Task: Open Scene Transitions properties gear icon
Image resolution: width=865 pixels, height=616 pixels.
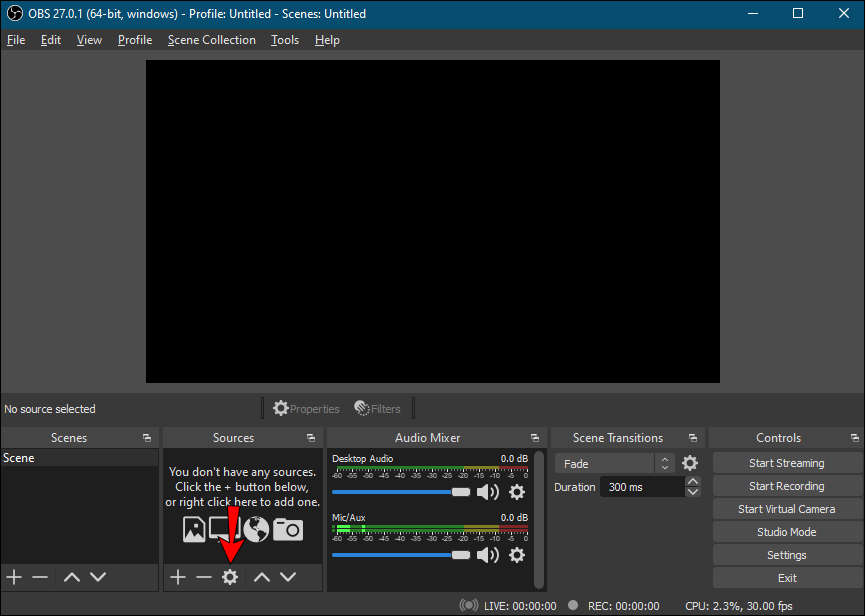Action: pos(690,463)
